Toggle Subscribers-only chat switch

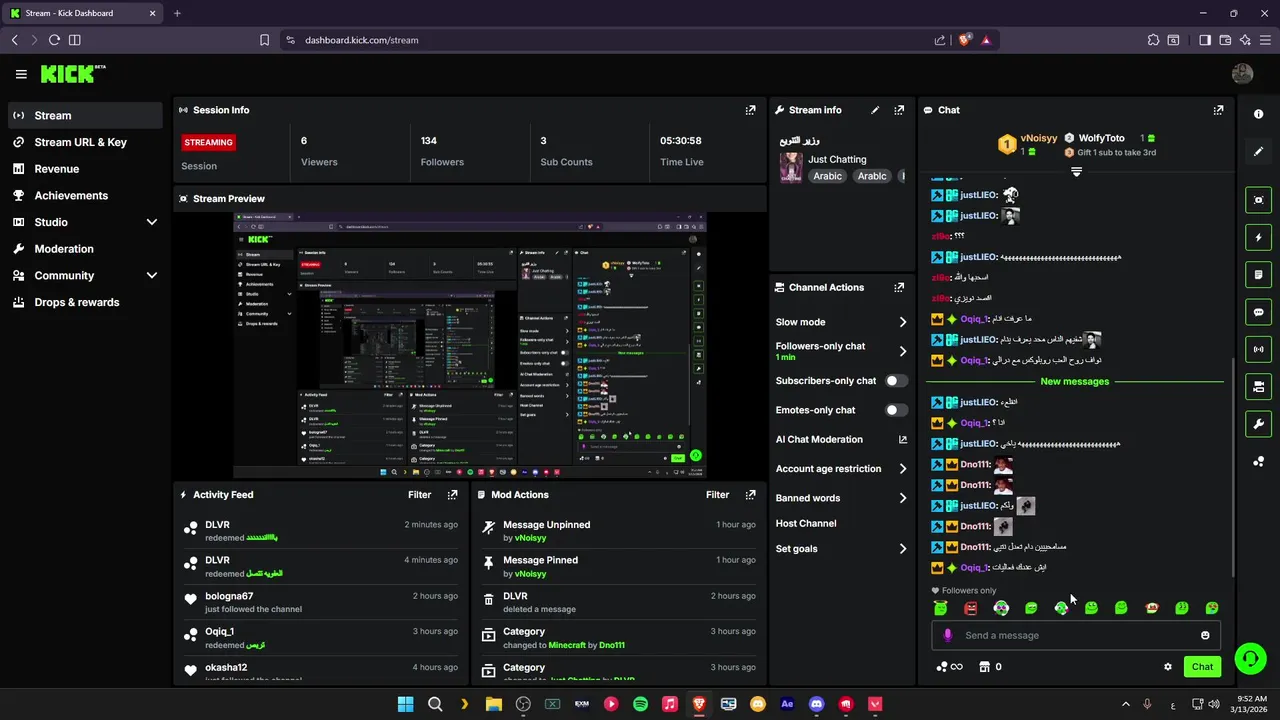(x=897, y=381)
